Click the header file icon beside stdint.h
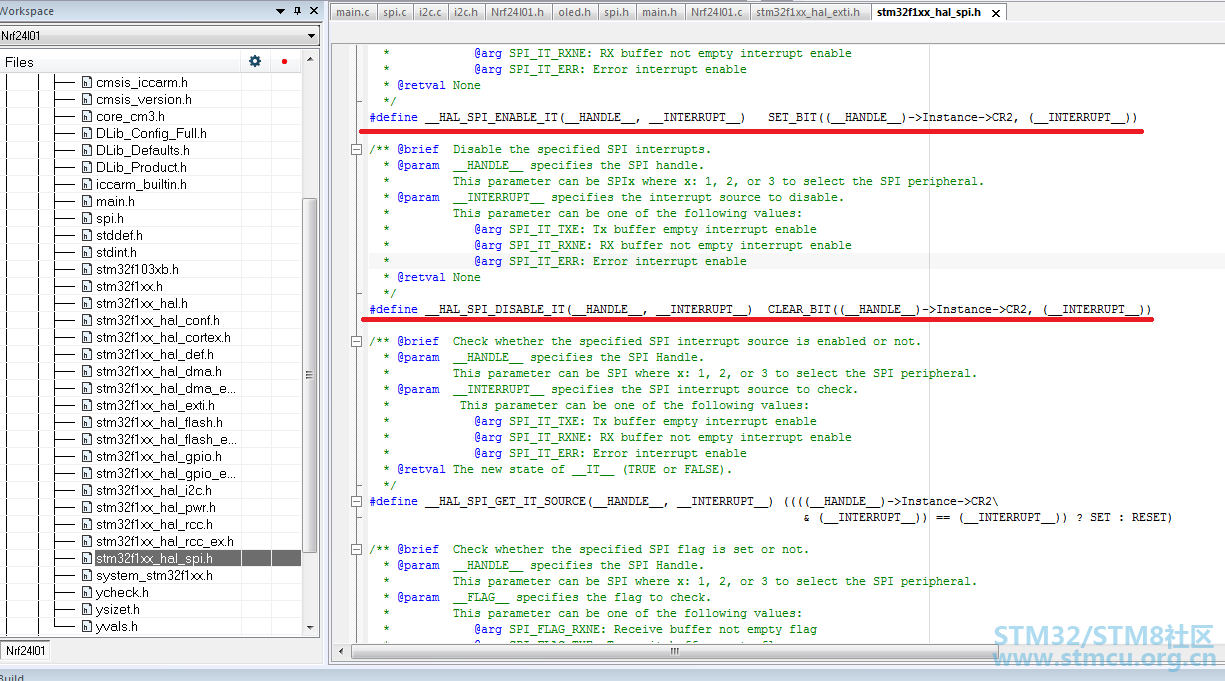Image resolution: width=1225 pixels, height=681 pixels. [87, 252]
